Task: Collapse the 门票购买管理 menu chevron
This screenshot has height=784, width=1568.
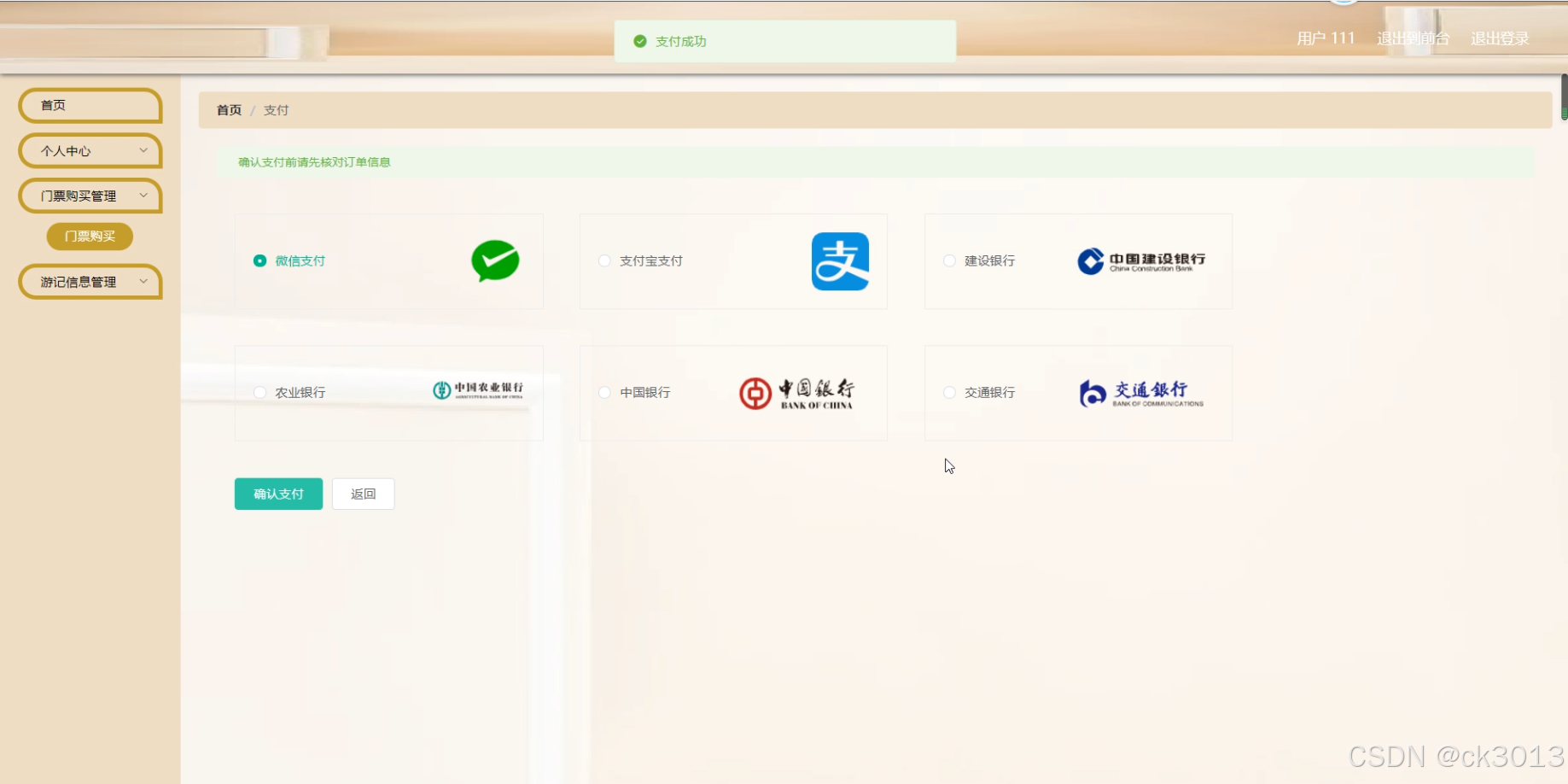Action: pos(143,196)
